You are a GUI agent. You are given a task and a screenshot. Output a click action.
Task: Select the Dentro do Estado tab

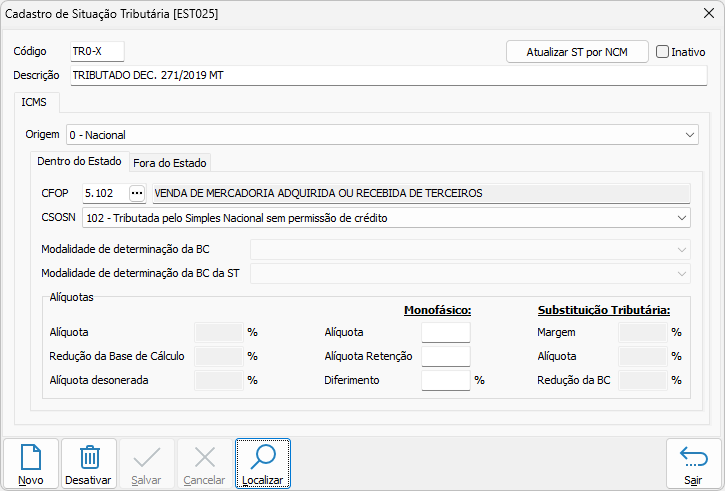tap(79, 161)
